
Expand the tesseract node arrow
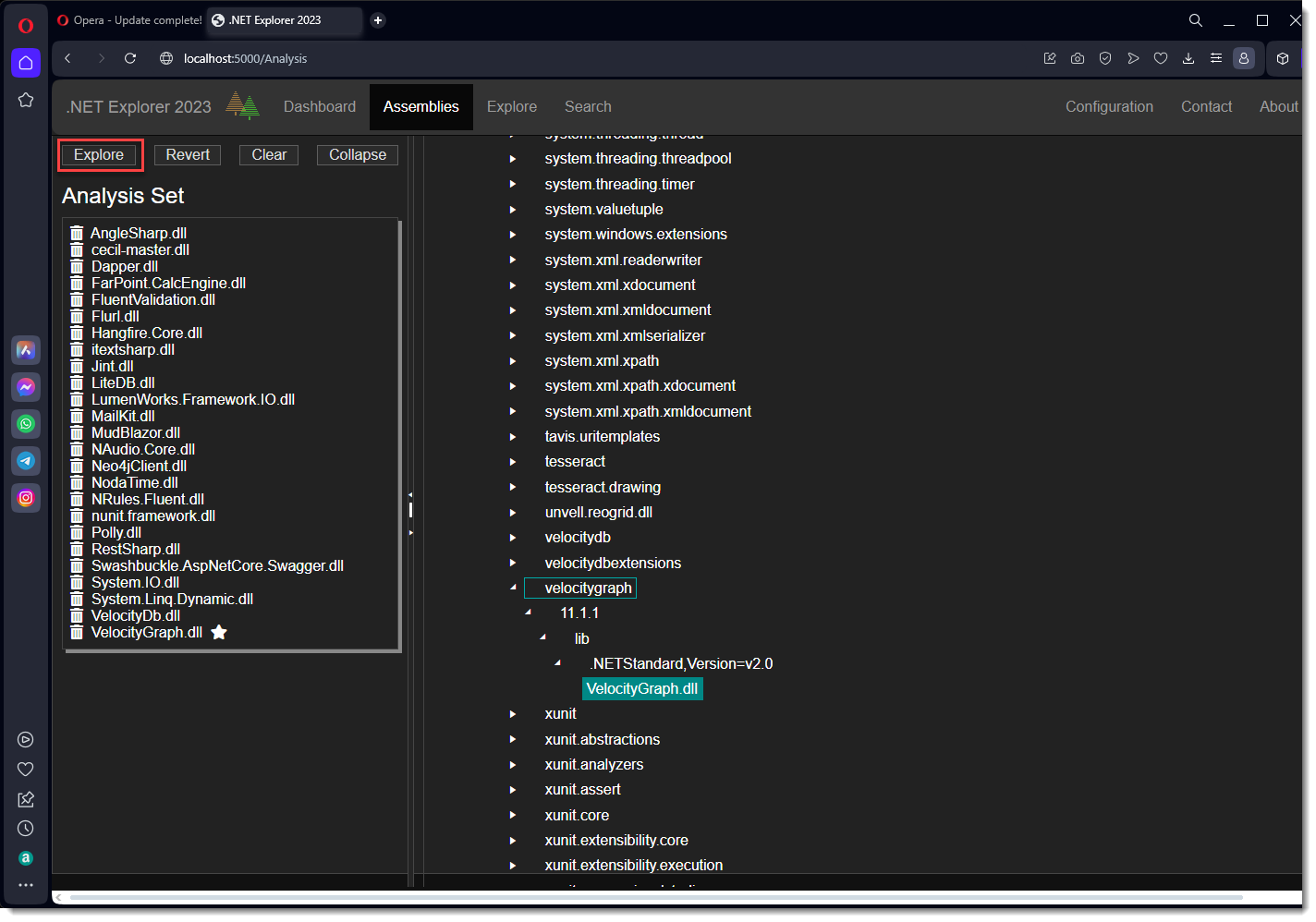tap(513, 462)
